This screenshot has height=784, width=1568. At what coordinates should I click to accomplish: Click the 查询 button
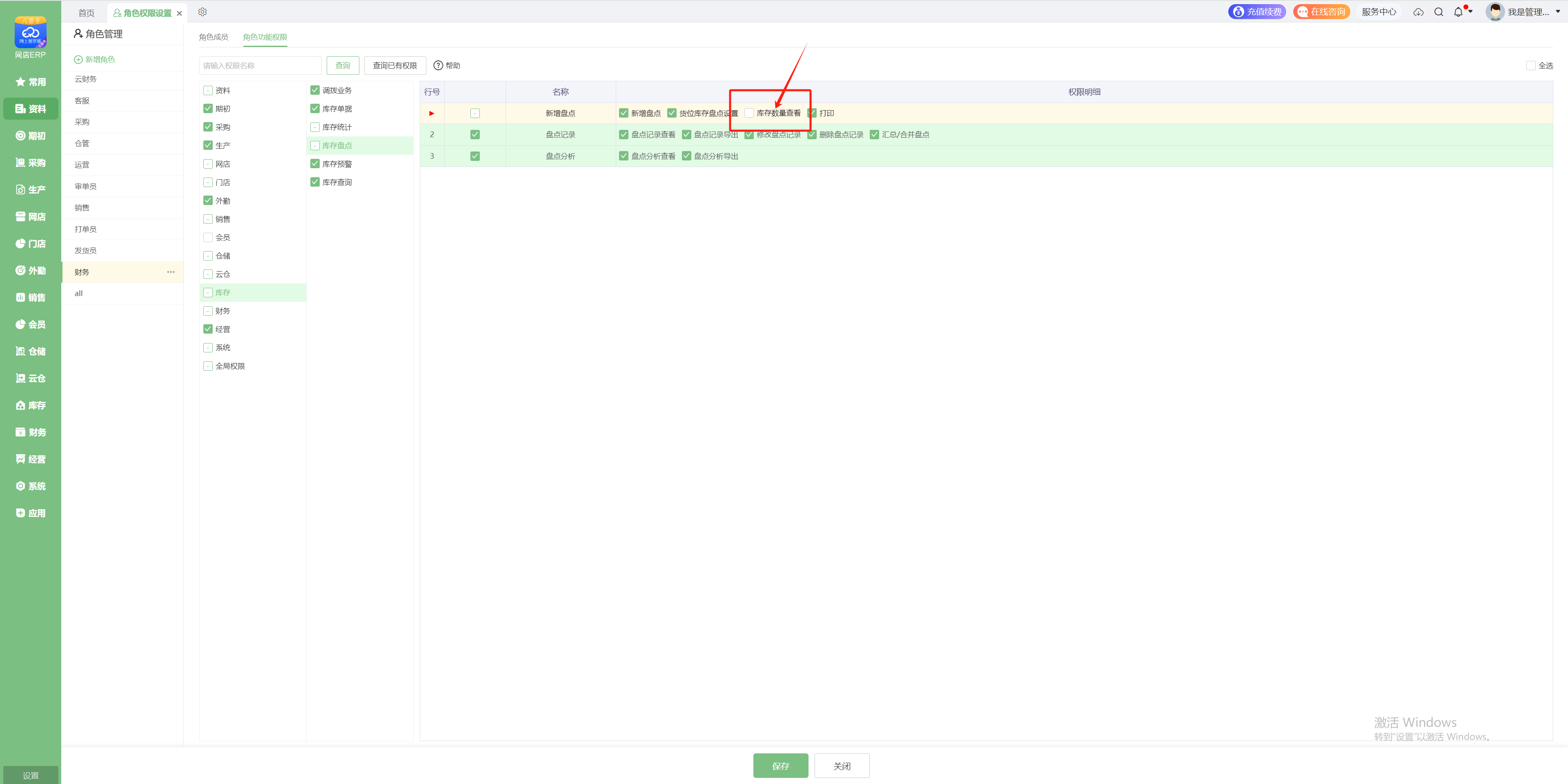[x=343, y=65]
